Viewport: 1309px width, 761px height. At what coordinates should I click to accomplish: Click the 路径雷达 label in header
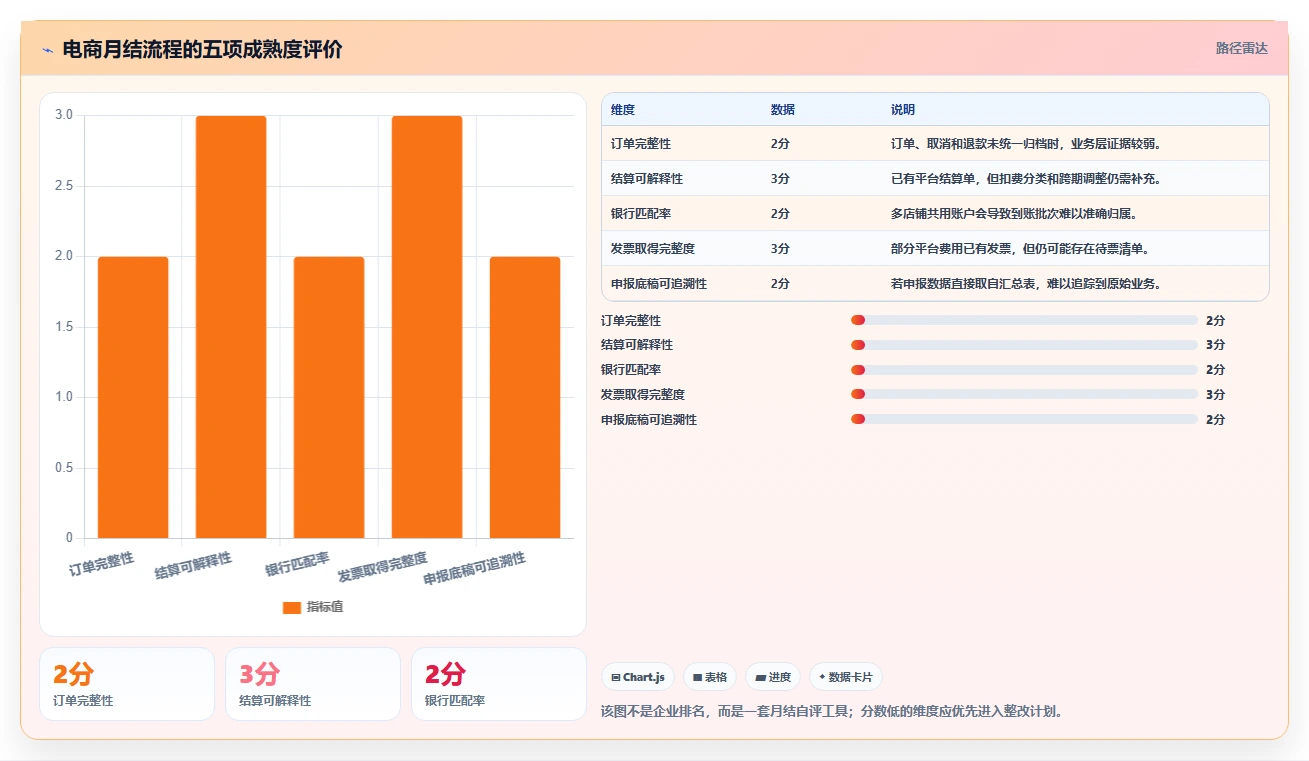click(x=1241, y=48)
